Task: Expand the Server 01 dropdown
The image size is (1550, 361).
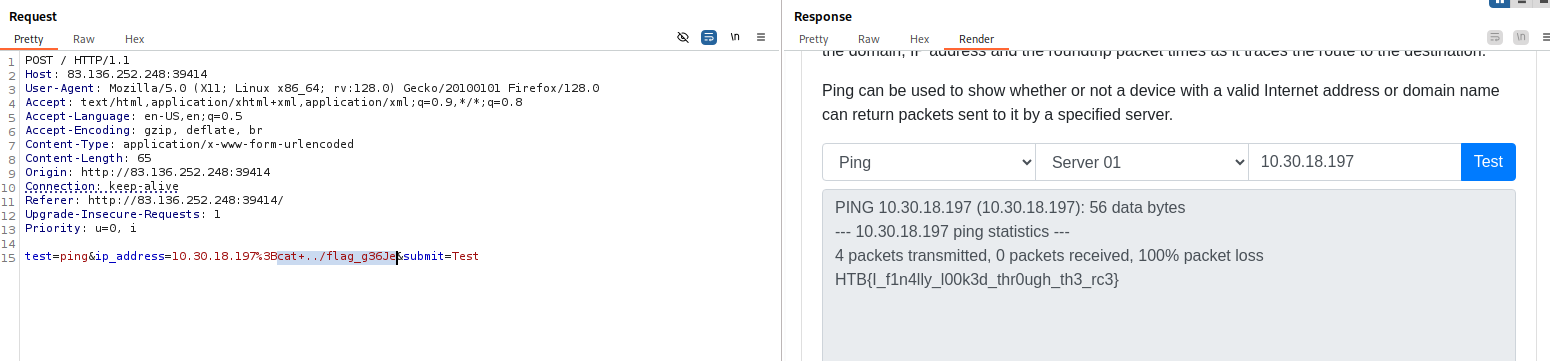Action: pos(1142,162)
